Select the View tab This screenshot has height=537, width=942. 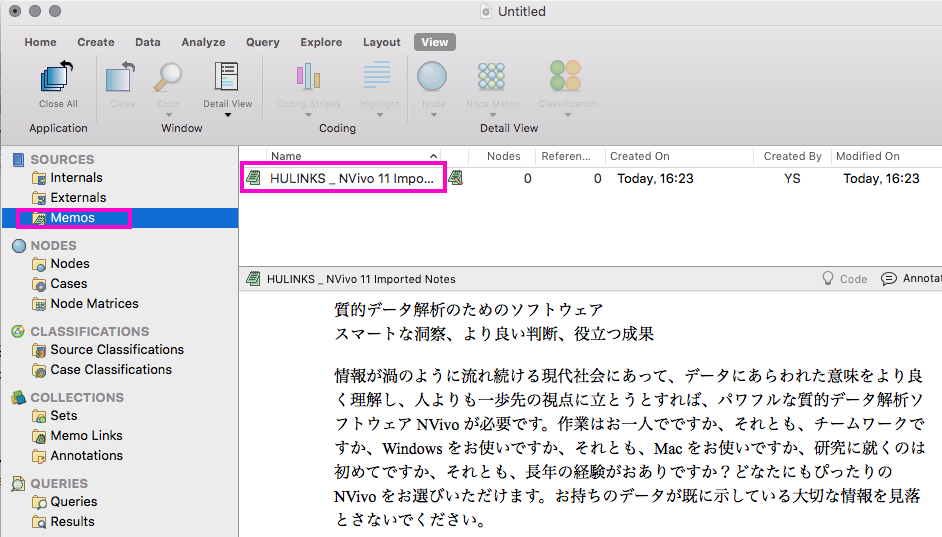point(434,42)
